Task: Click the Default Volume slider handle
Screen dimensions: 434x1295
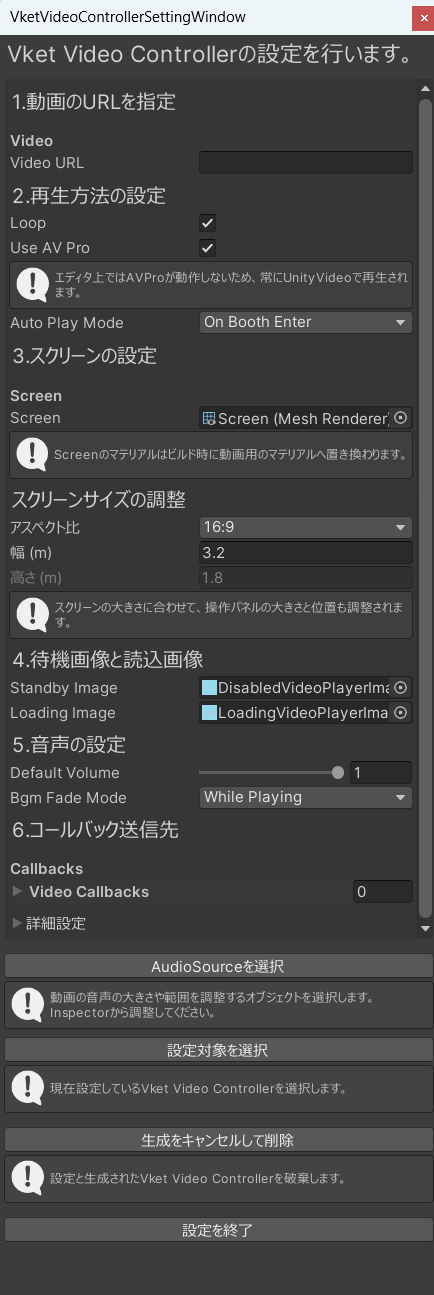Action: pos(338,772)
